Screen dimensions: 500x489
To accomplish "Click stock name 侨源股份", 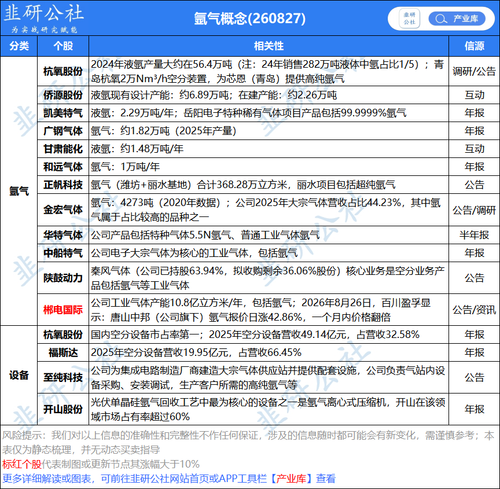I will (63, 95).
